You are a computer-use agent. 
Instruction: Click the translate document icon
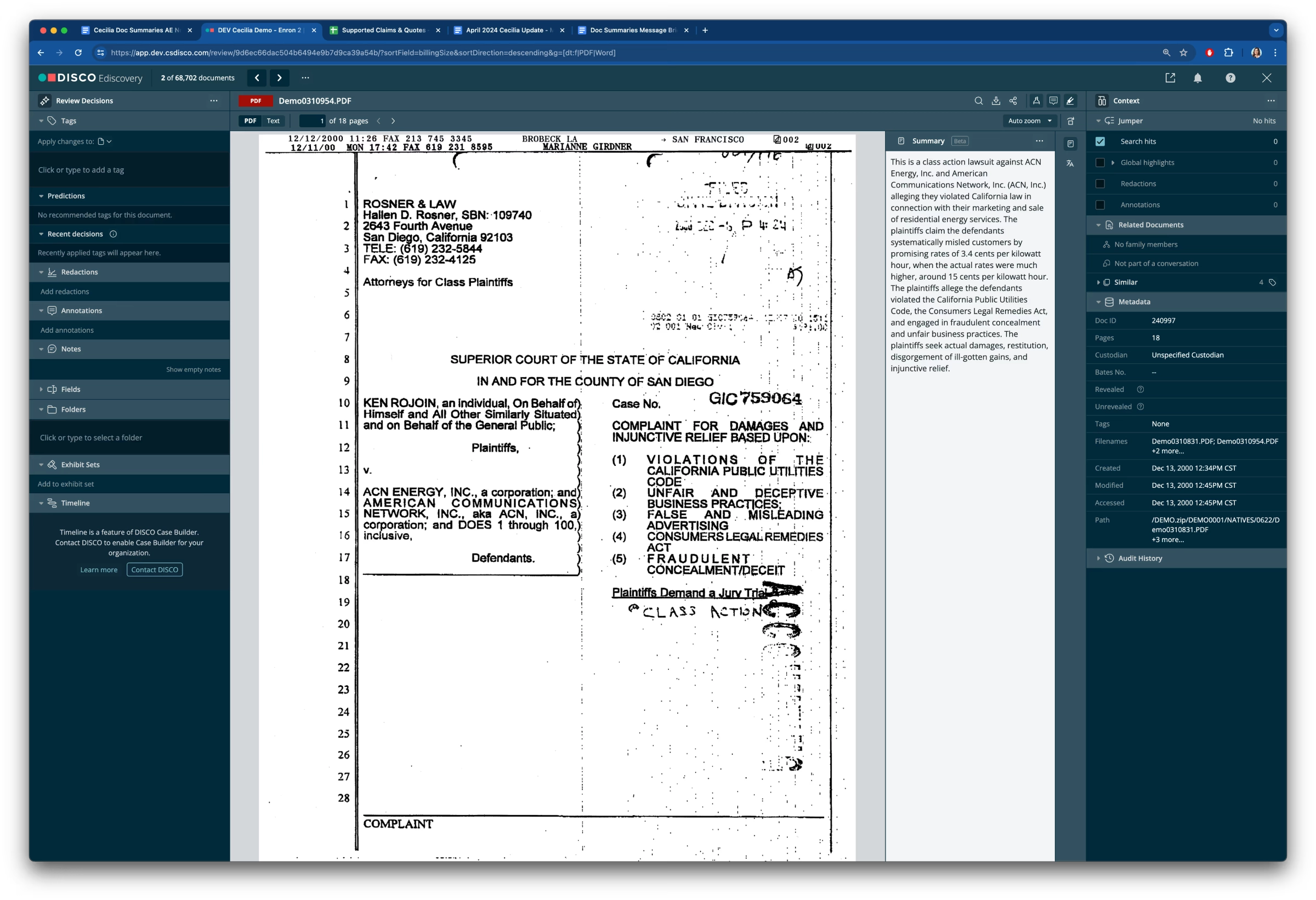click(x=1070, y=163)
